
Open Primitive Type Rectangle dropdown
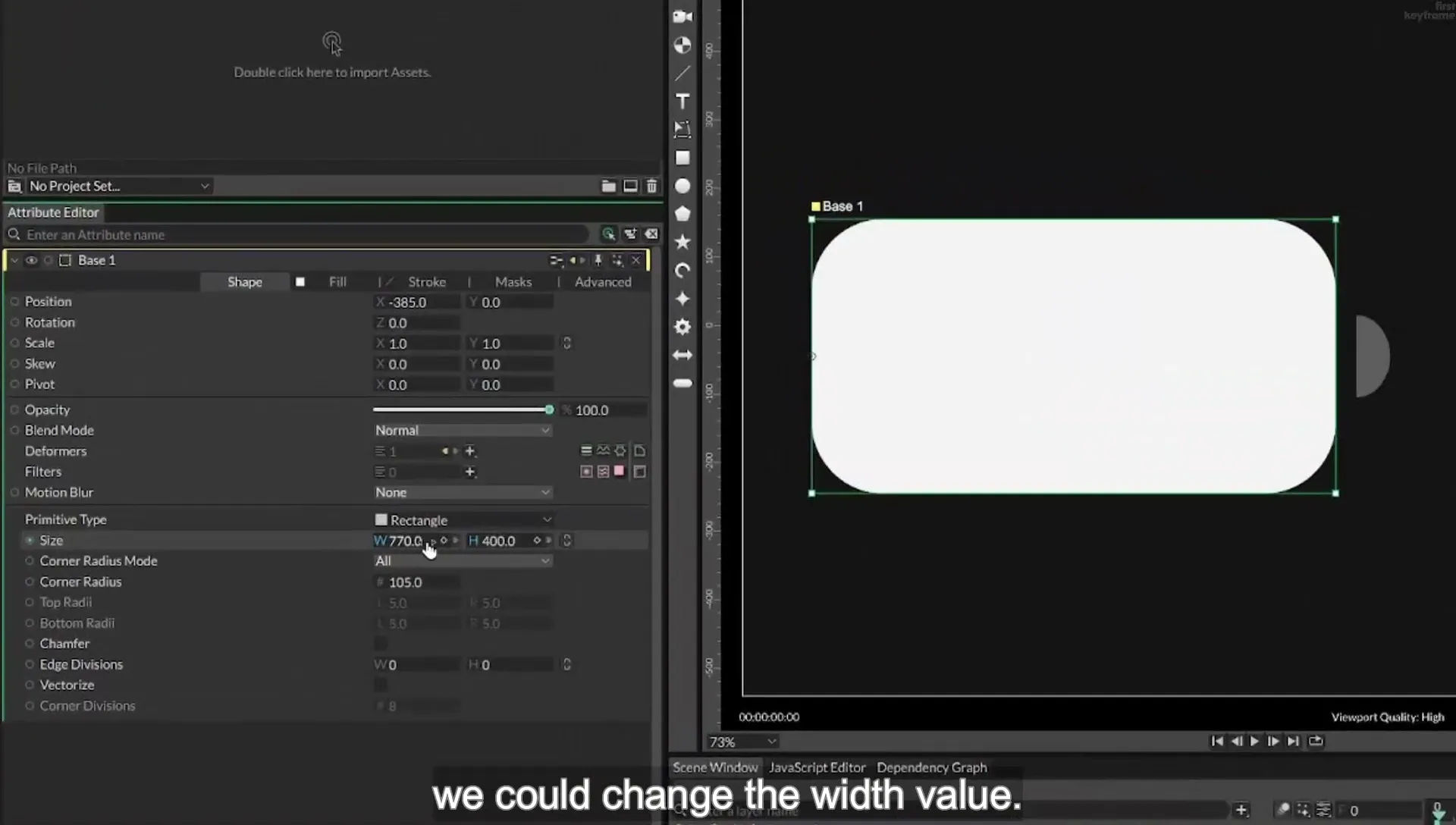pyautogui.click(x=463, y=520)
